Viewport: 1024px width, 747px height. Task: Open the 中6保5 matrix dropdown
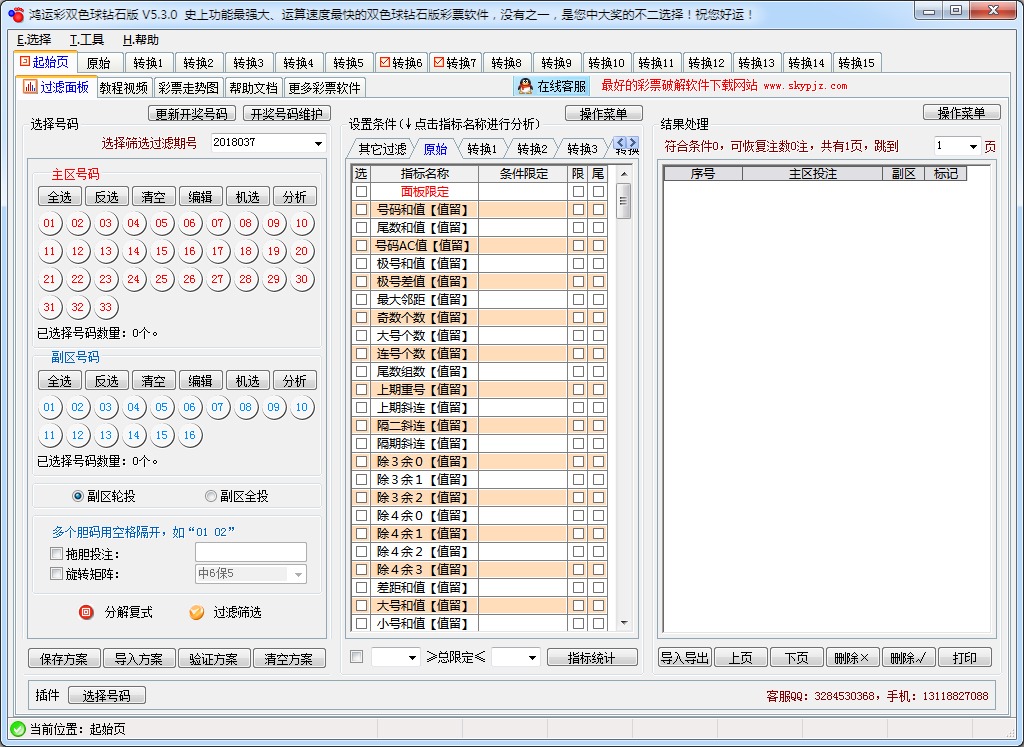297,574
